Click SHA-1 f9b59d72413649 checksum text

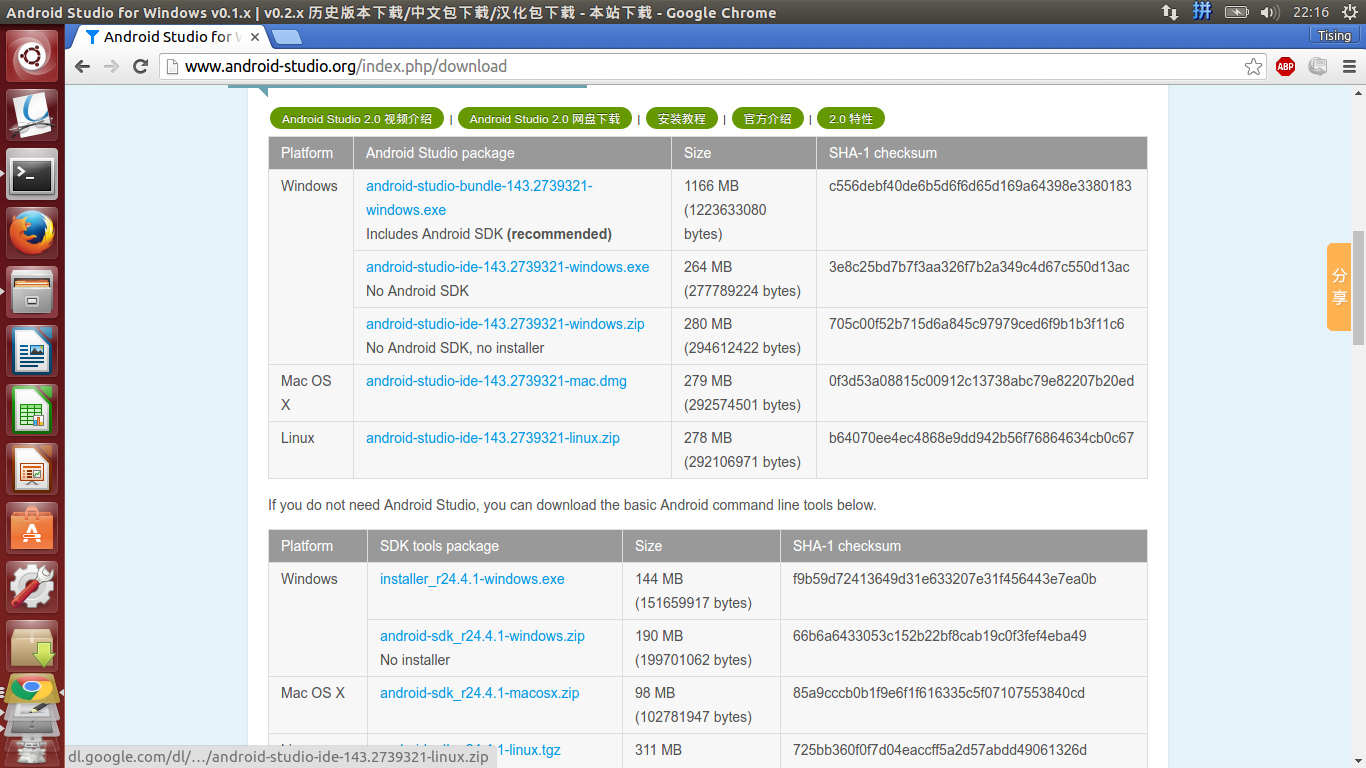pos(944,579)
